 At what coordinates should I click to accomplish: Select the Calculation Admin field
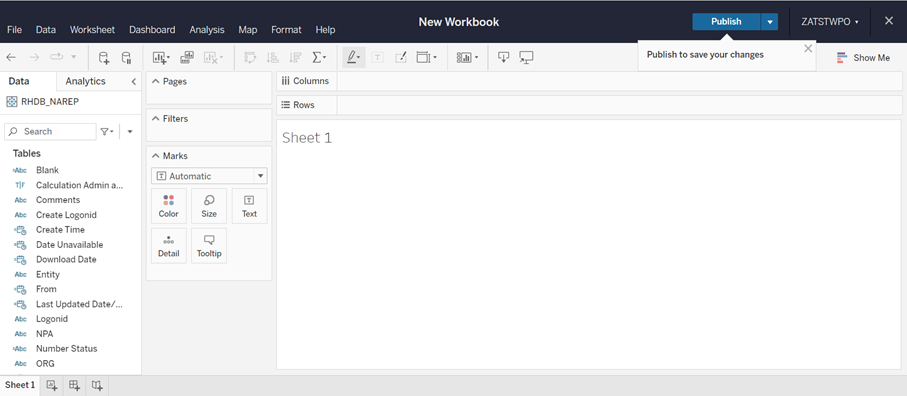click(80, 185)
